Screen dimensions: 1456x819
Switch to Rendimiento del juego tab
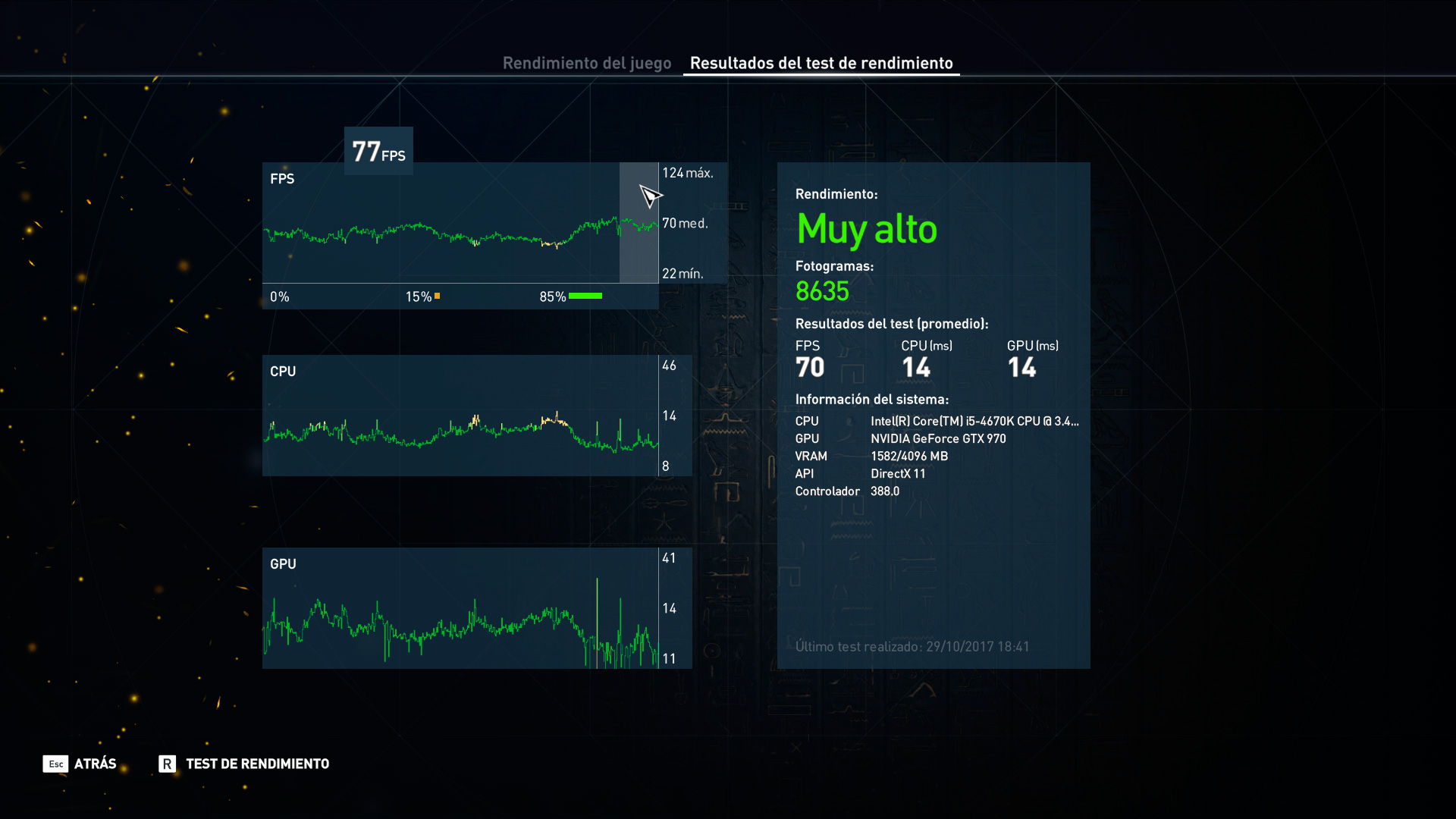pyautogui.click(x=587, y=63)
